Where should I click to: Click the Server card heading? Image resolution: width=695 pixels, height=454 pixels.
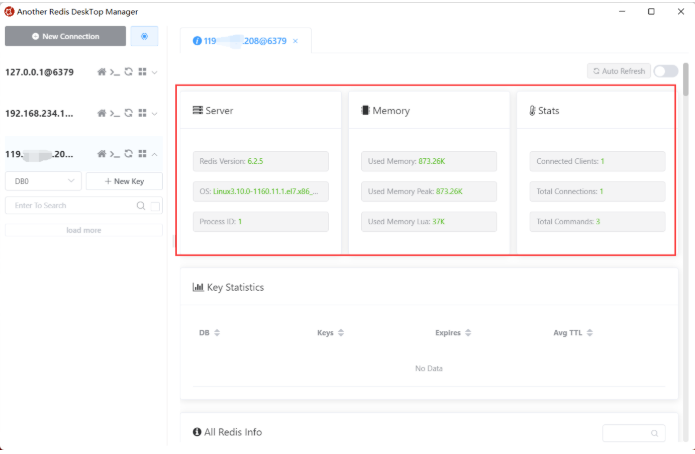(213, 110)
